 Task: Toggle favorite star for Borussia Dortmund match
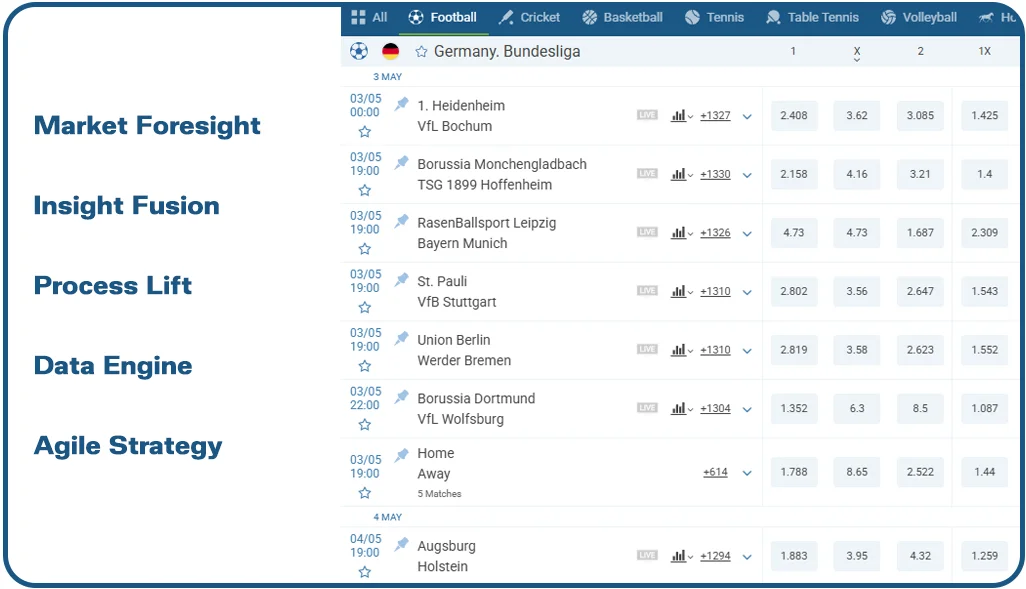click(364, 425)
